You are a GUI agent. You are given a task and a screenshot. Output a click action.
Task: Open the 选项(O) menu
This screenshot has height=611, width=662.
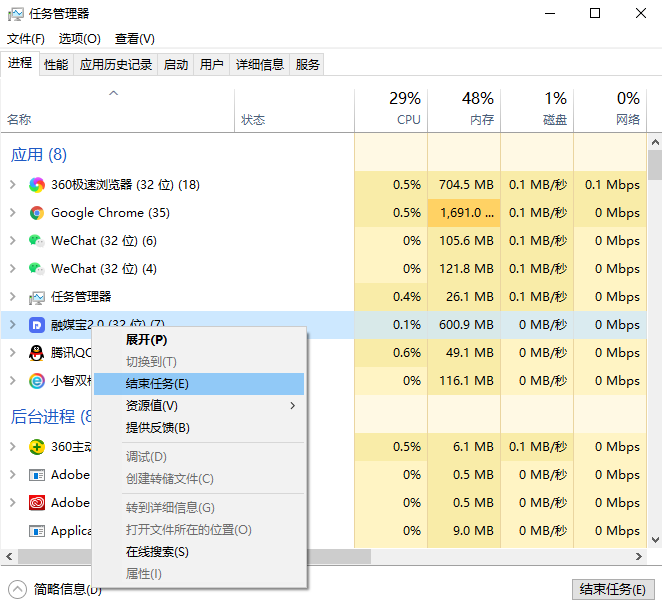coord(80,39)
